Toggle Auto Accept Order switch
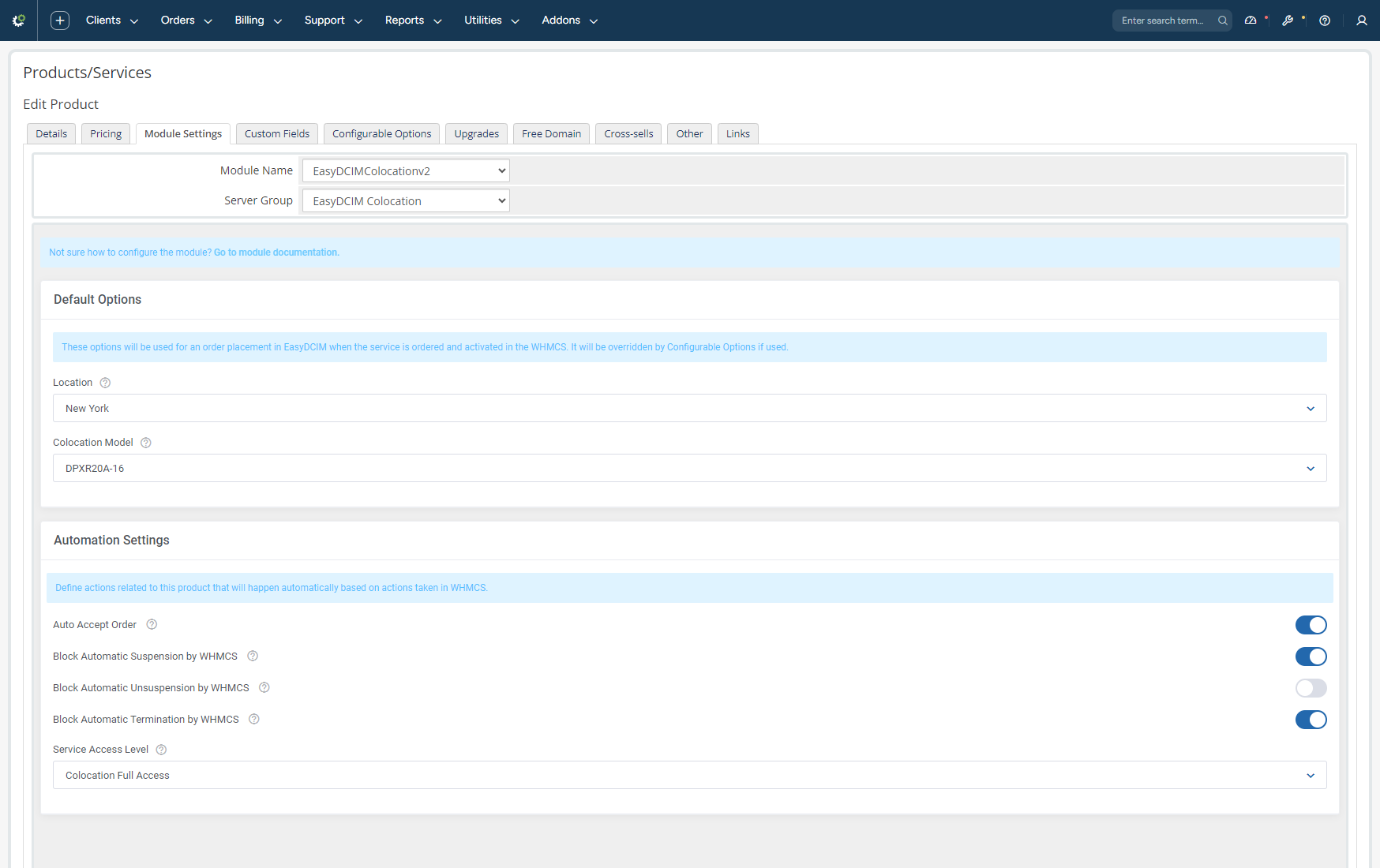The image size is (1380, 868). click(x=1311, y=625)
